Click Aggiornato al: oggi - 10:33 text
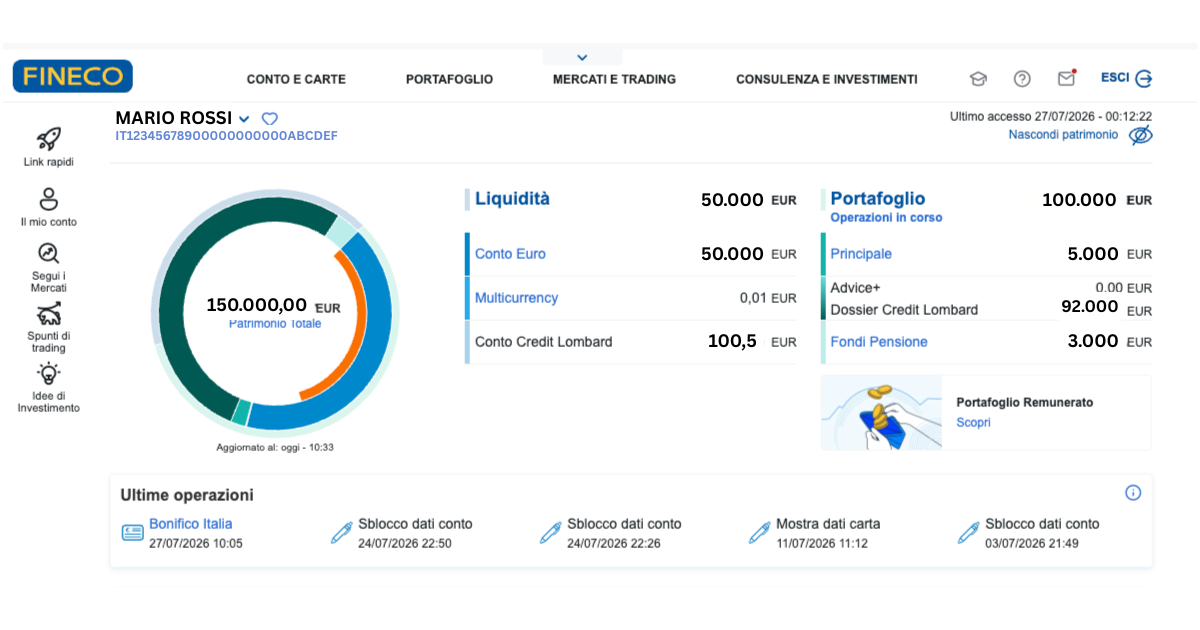Viewport: 1200px width, 630px height. pyautogui.click(x=275, y=447)
